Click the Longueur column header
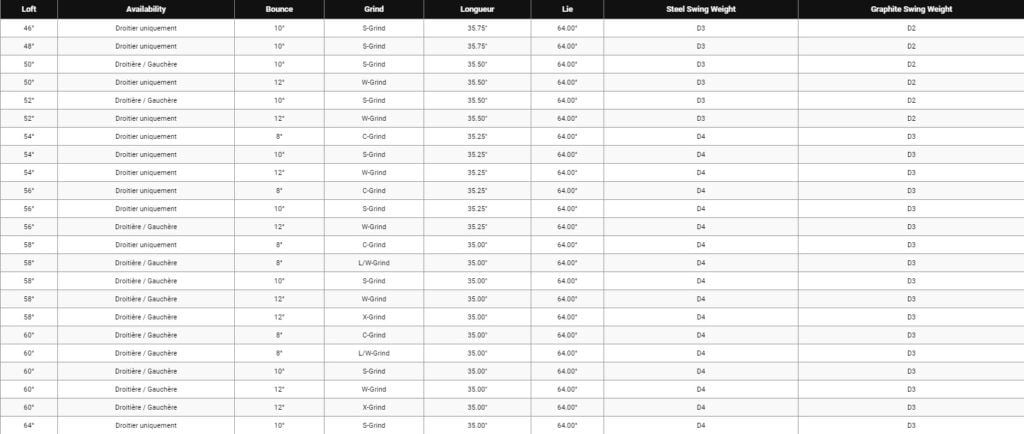Screen dimensions: 1024x434 (x=477, y=9)
